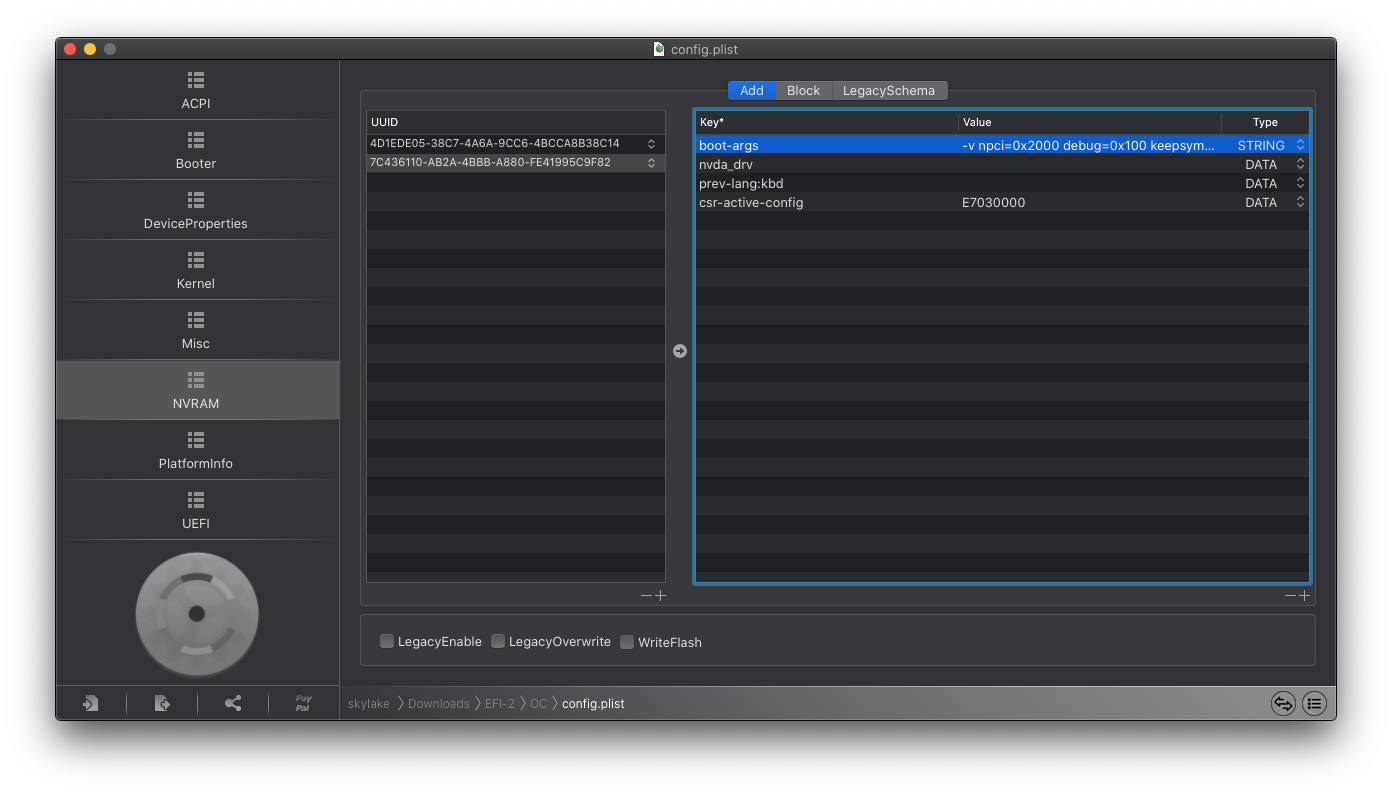Toggle the LegacyOverwrite checkbox
1392x794 pixels.
pyautogui.click(x=498, y=642)
